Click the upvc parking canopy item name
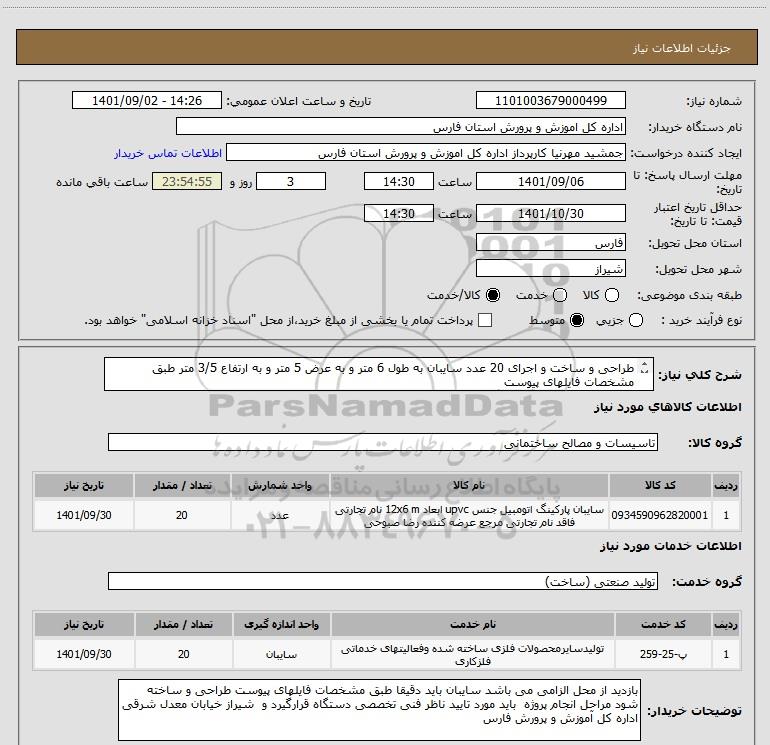This screenshot has width=770, height=745. click(469, 515)
